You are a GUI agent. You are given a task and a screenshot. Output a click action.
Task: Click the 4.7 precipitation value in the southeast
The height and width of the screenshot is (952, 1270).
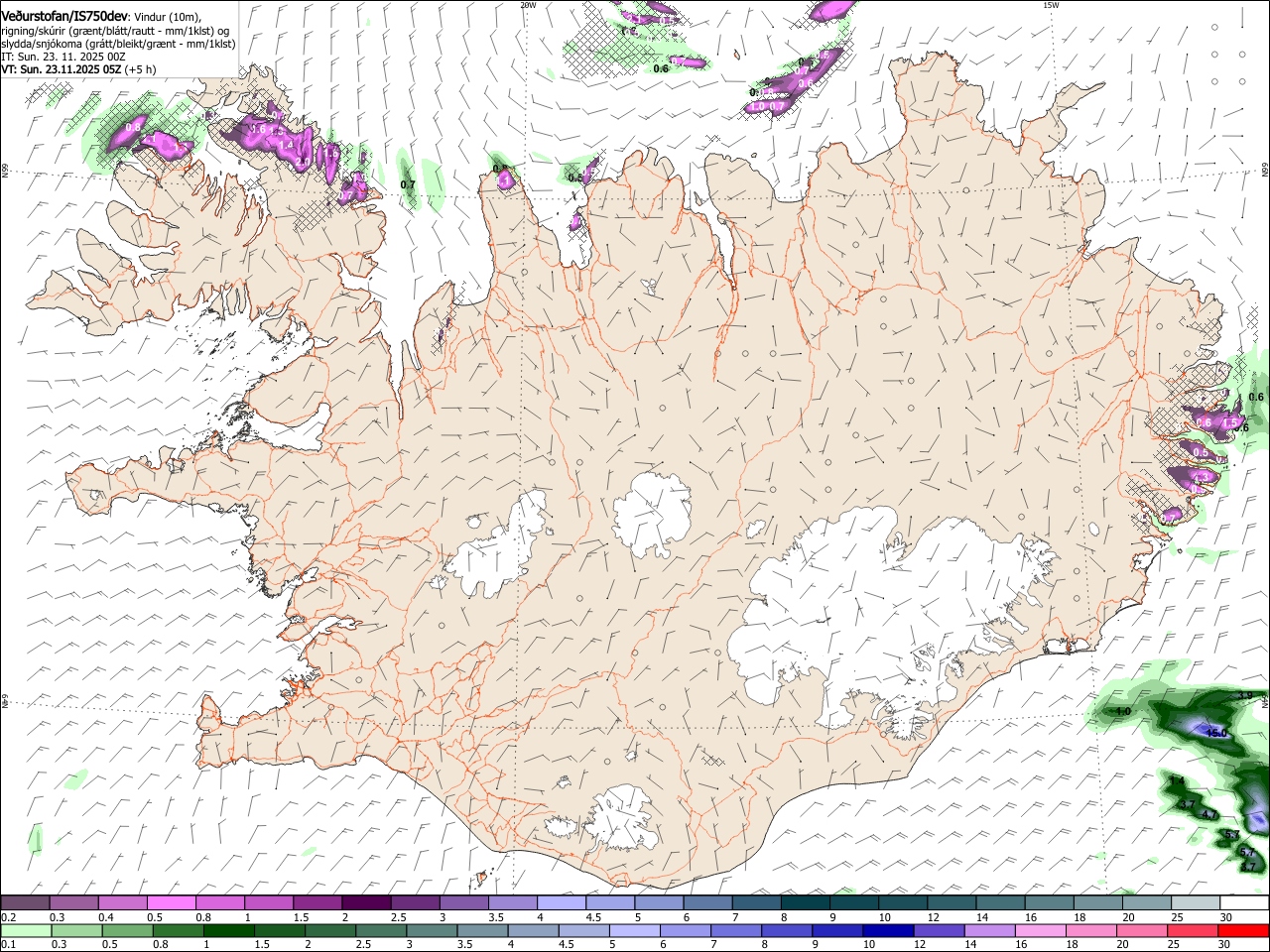[x=1208, y=814]
